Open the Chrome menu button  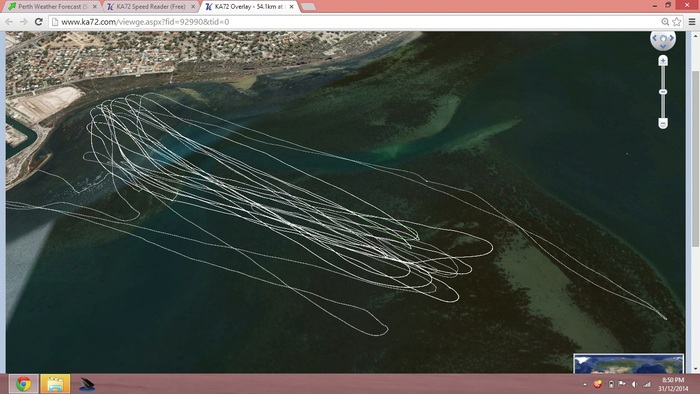692,22
